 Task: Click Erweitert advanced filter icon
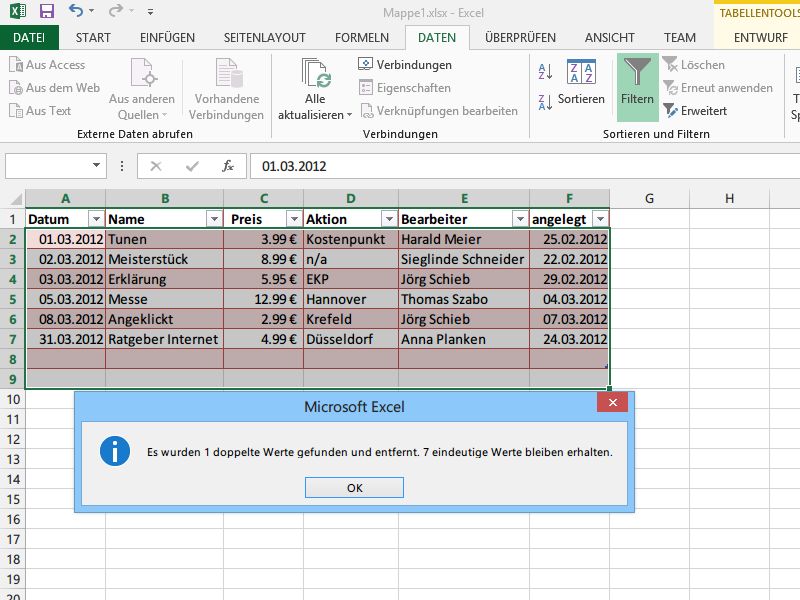(670, 110)
